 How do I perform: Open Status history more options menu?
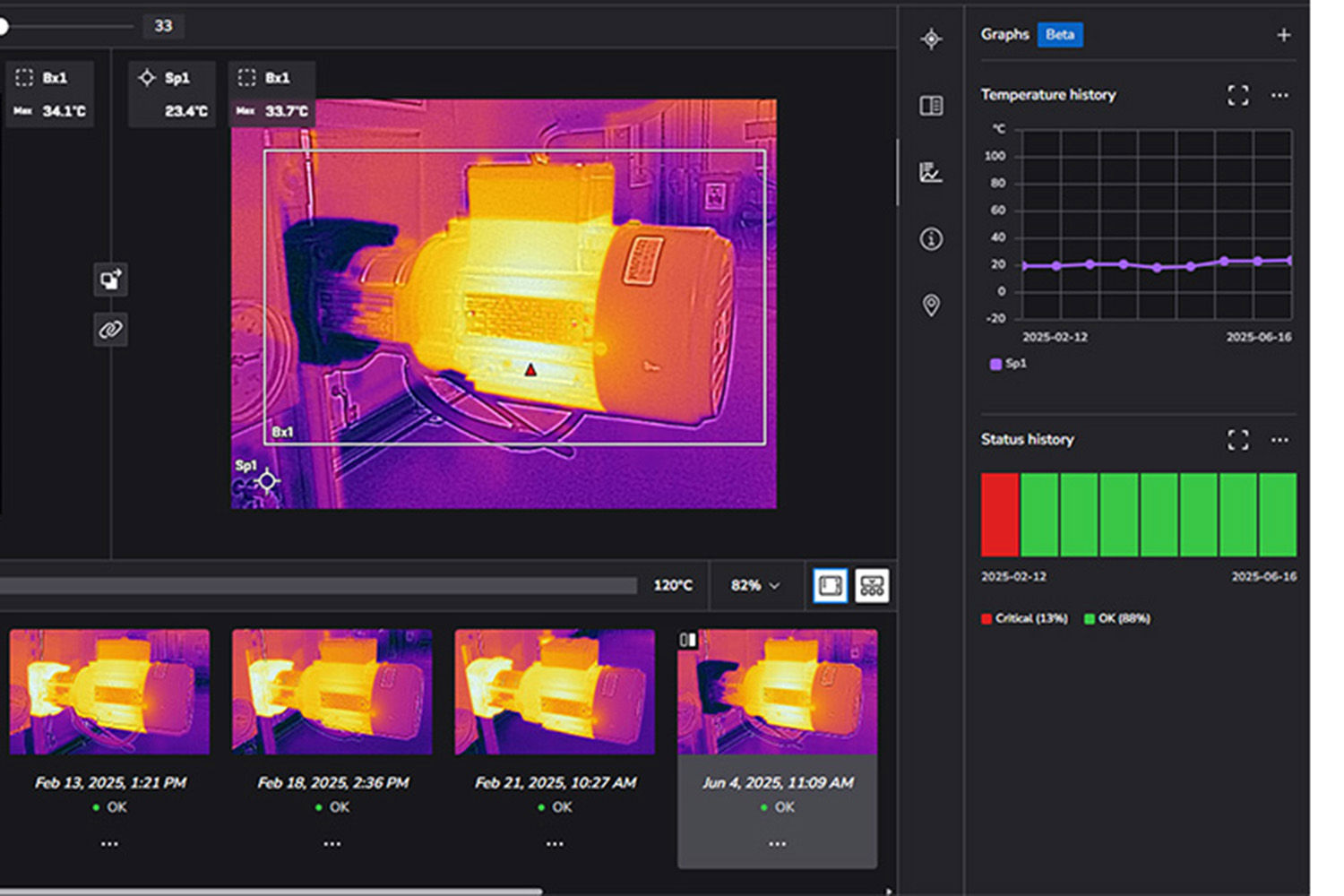(1279, 440)
